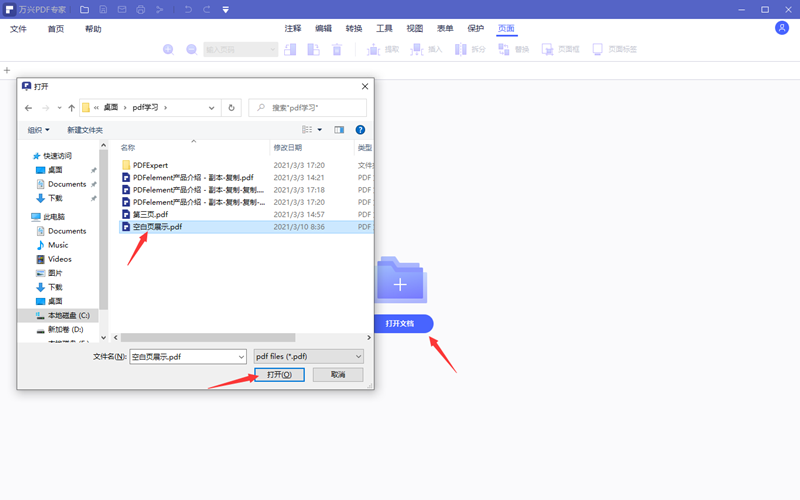Image resolution: width=800 pixels, height=500 pixels.
Task: Click the large folder plus icon
Action: (x=400, y=283)
